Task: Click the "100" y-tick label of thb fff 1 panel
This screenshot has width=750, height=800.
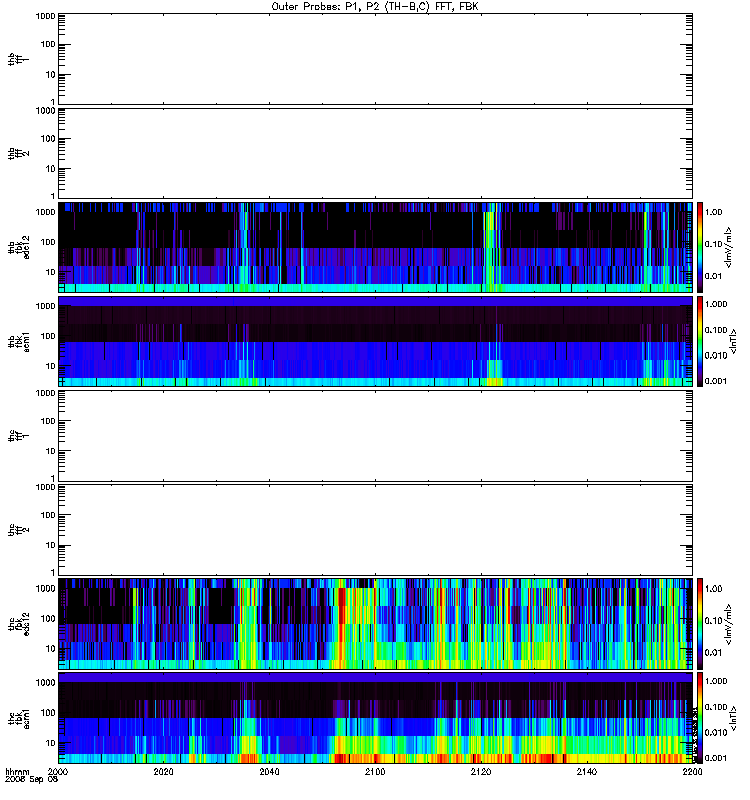Action: pyautogui.click(x=48, y=44)
